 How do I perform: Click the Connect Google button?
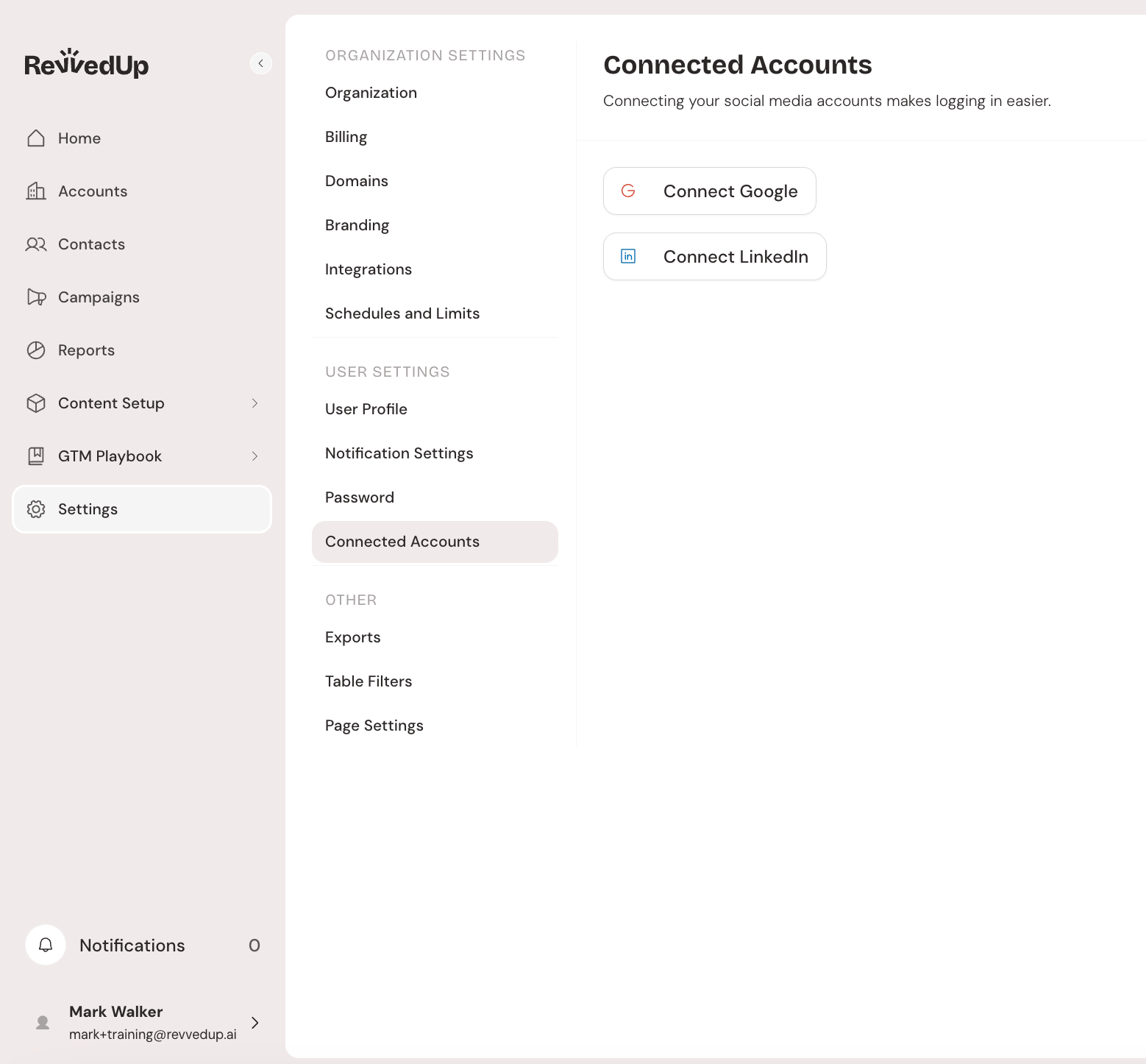click(x=709, y=191)
